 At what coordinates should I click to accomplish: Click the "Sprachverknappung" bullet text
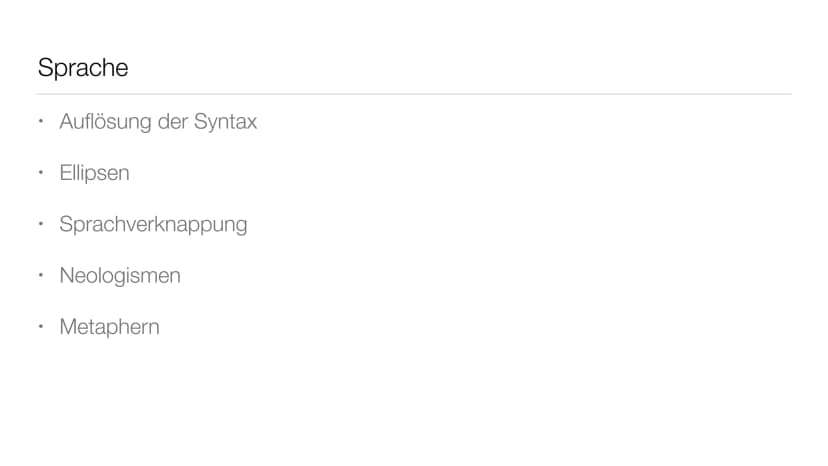(x=153, y=225)
